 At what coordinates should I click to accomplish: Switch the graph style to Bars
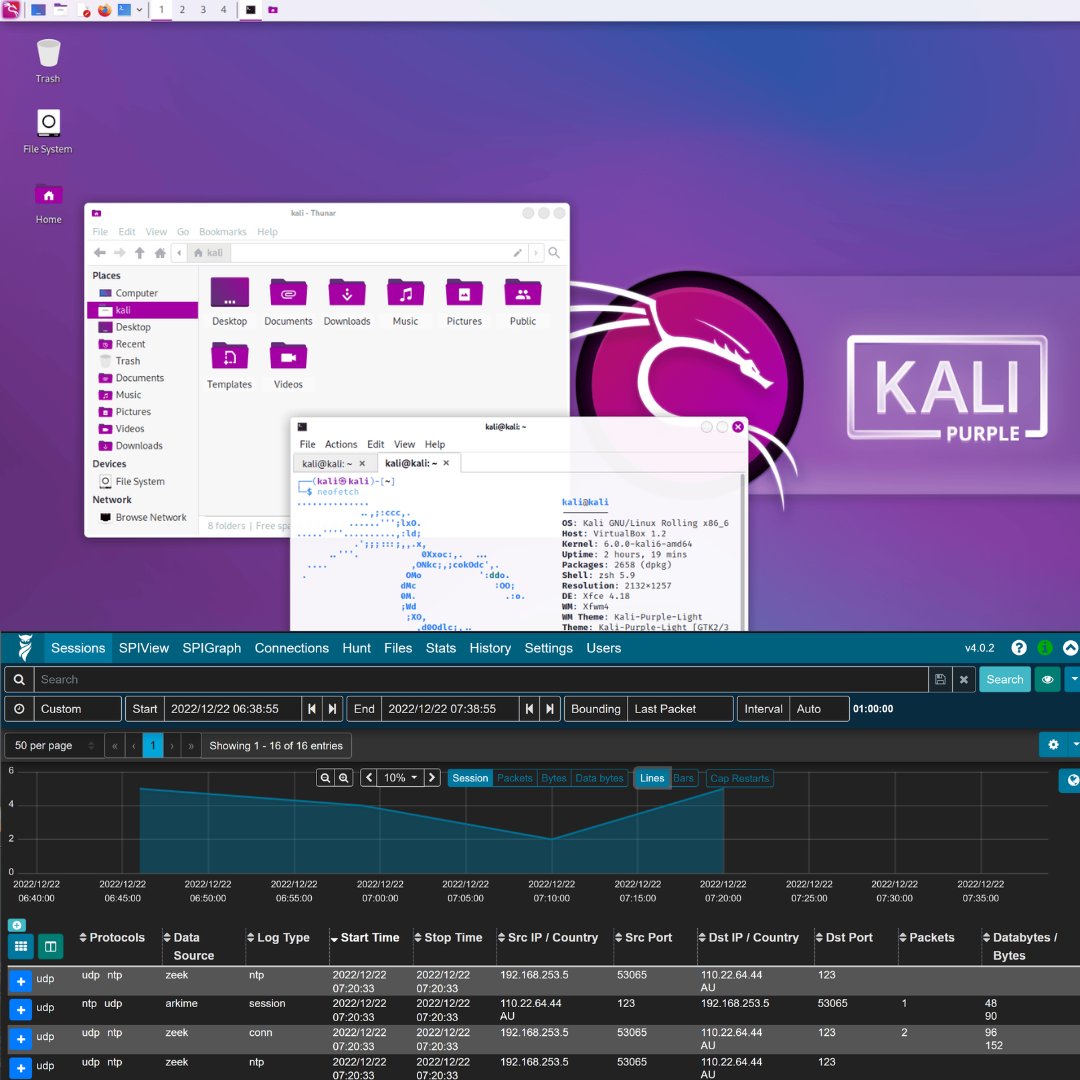(683, 778)
